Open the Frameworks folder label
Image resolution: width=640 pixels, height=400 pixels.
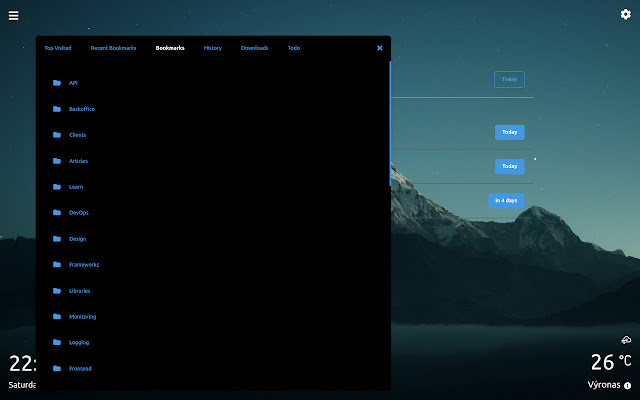tap(84, 264)
